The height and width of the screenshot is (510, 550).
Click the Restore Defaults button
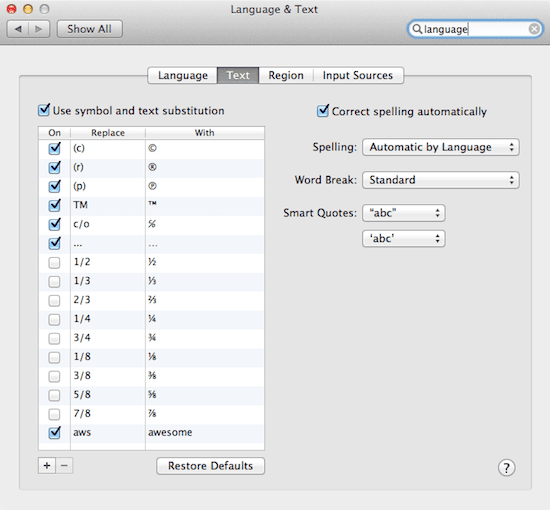tap(210, 466)
